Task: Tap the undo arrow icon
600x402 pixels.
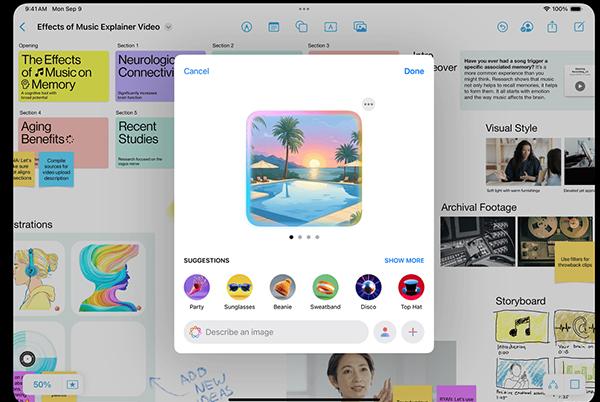Action: 502,27
